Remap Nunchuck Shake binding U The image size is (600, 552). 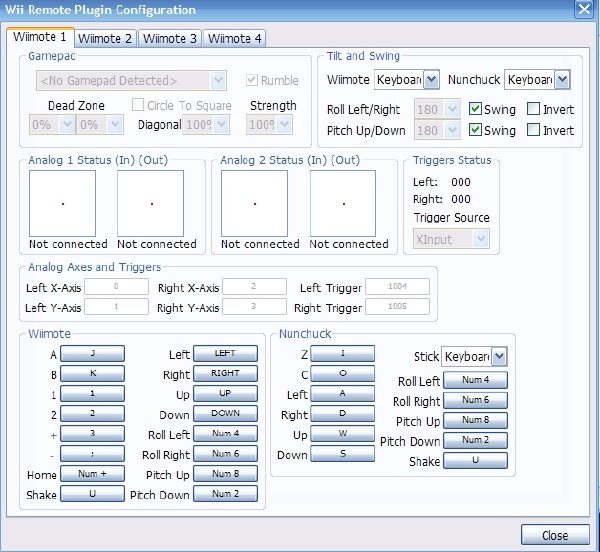476,460
